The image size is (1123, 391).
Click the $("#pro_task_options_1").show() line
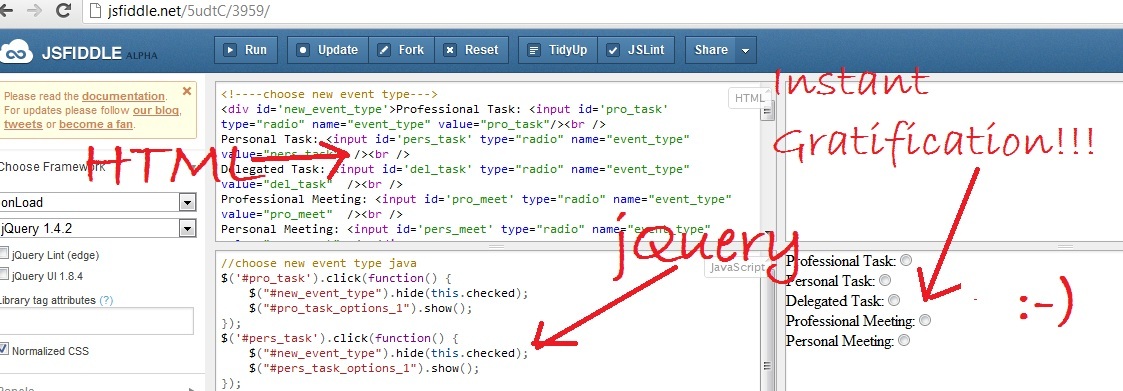[361, 309]
